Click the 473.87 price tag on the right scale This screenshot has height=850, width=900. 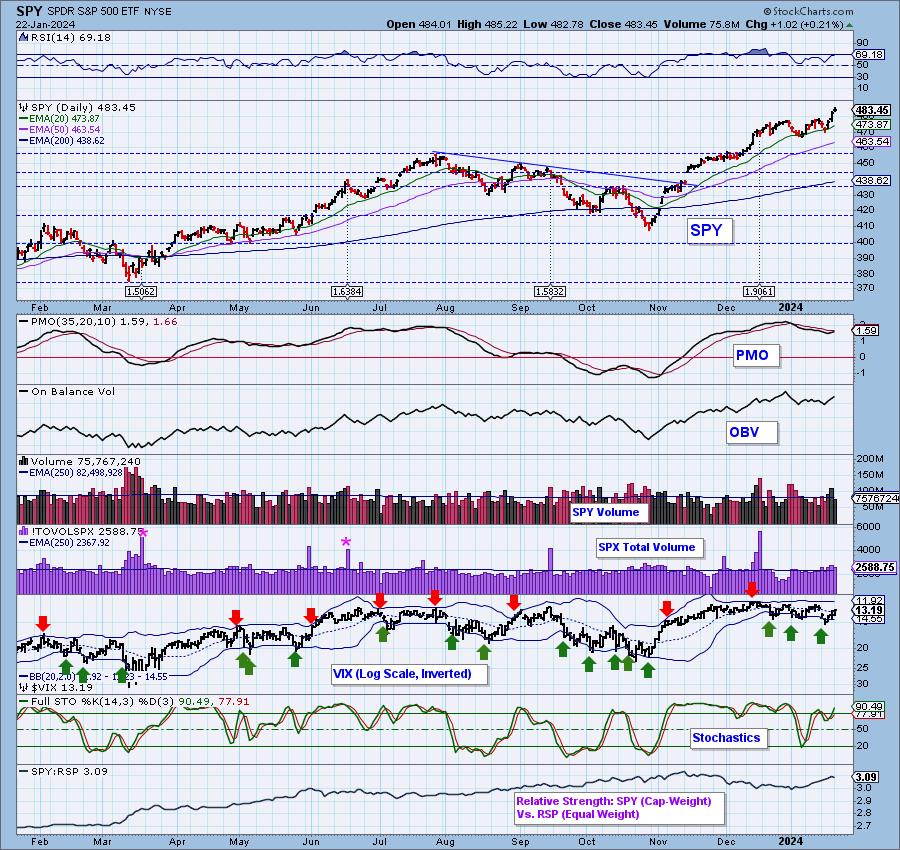click(x=872, y=125)
